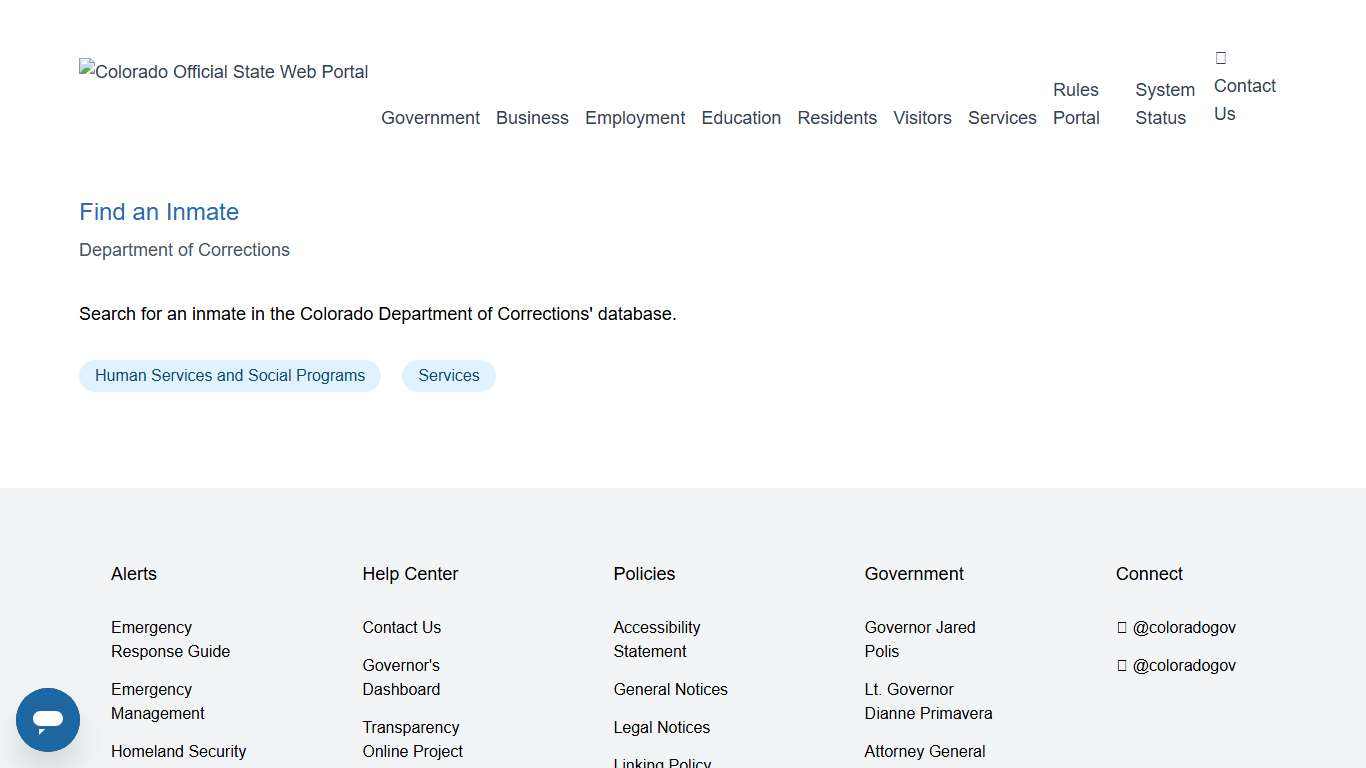Image resolution: width=1366 pixels, height=768 pixels.
Task: Visit the Rules Portal
Action: [x=1076, y=103]
